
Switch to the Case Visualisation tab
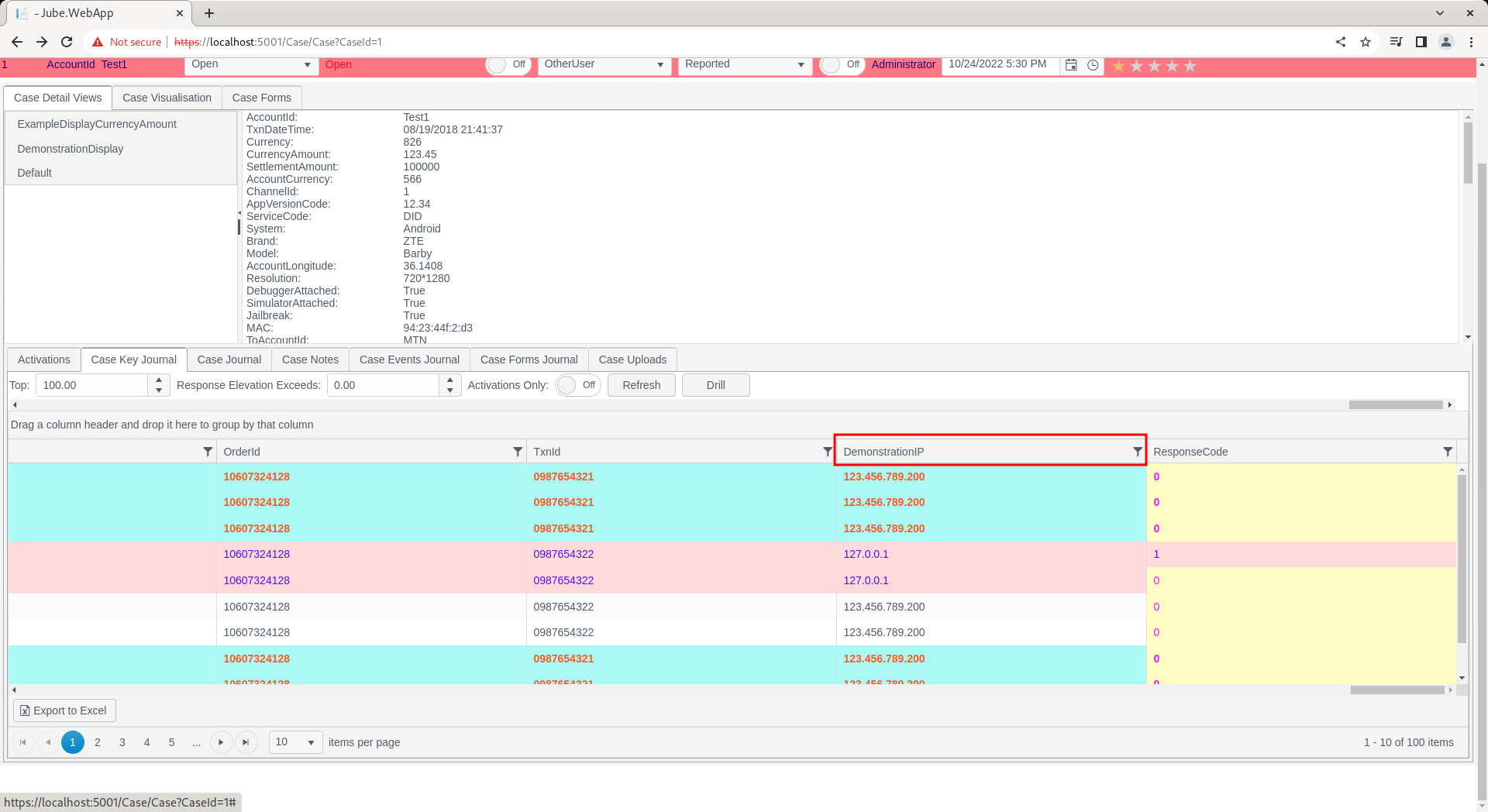(167, 98)
